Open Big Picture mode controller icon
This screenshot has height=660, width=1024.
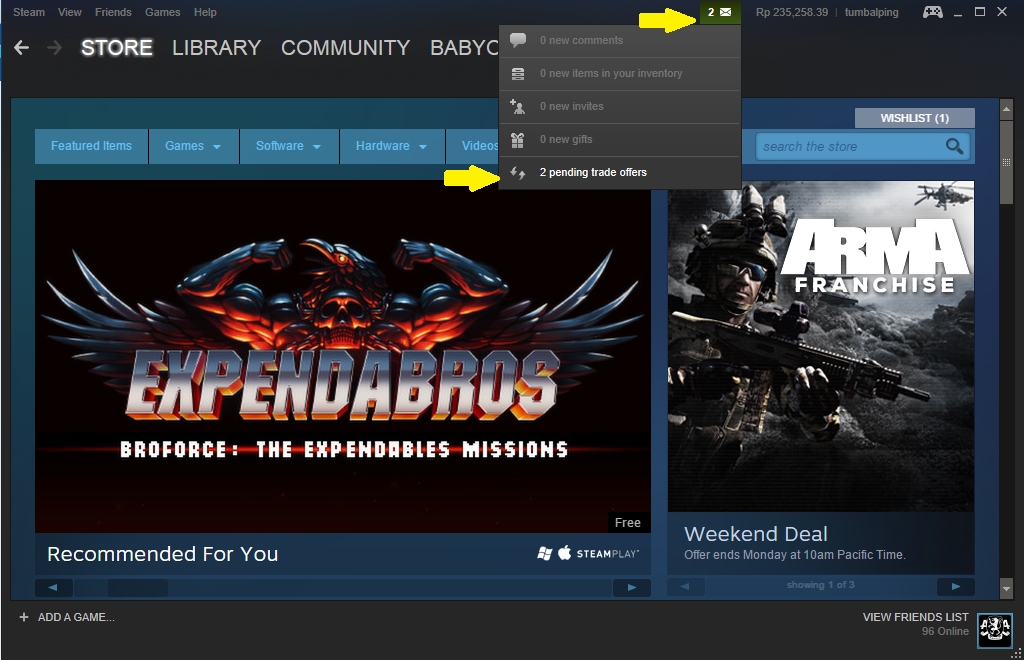931,12
